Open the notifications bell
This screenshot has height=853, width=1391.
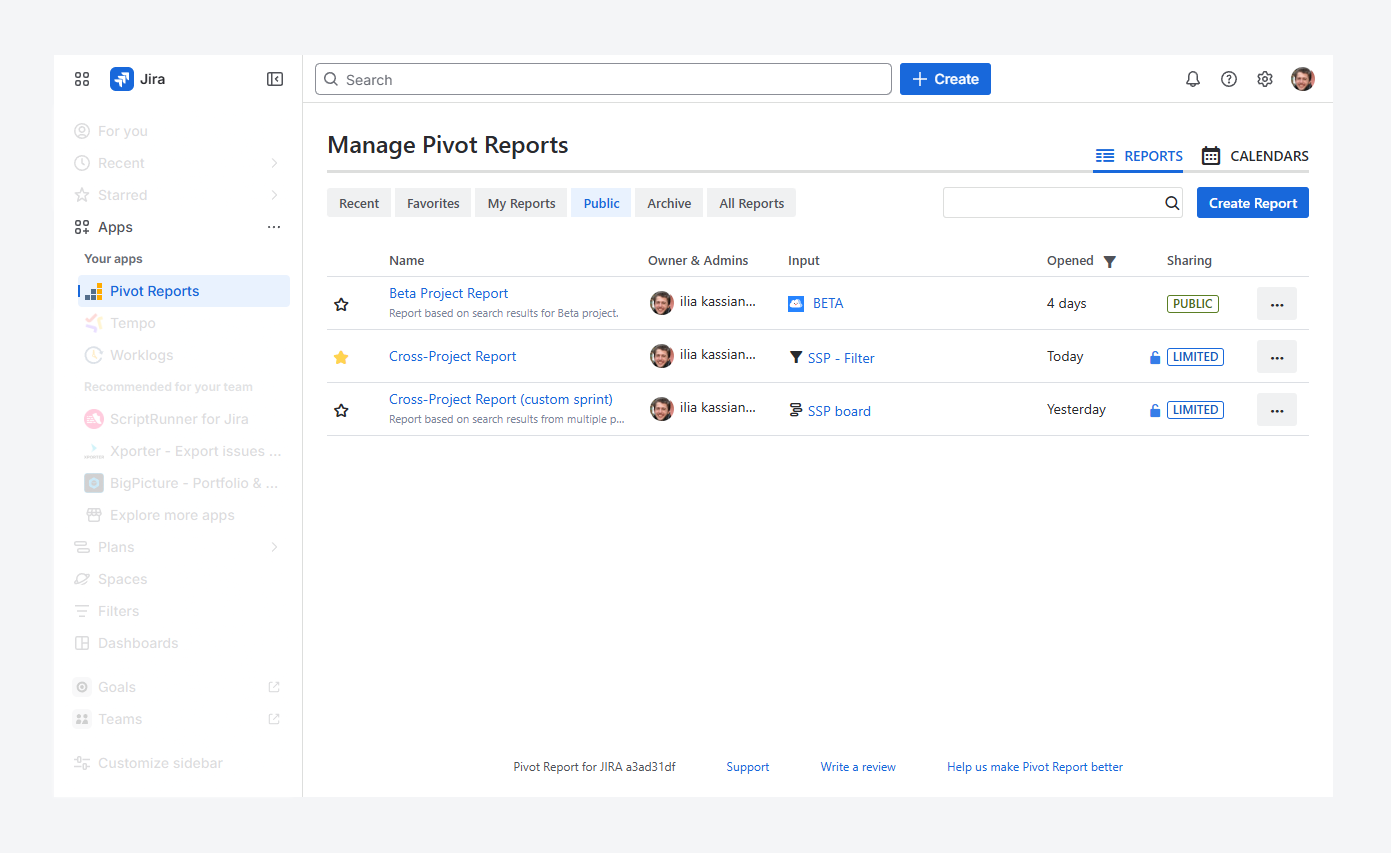(x=1193, y=79)
